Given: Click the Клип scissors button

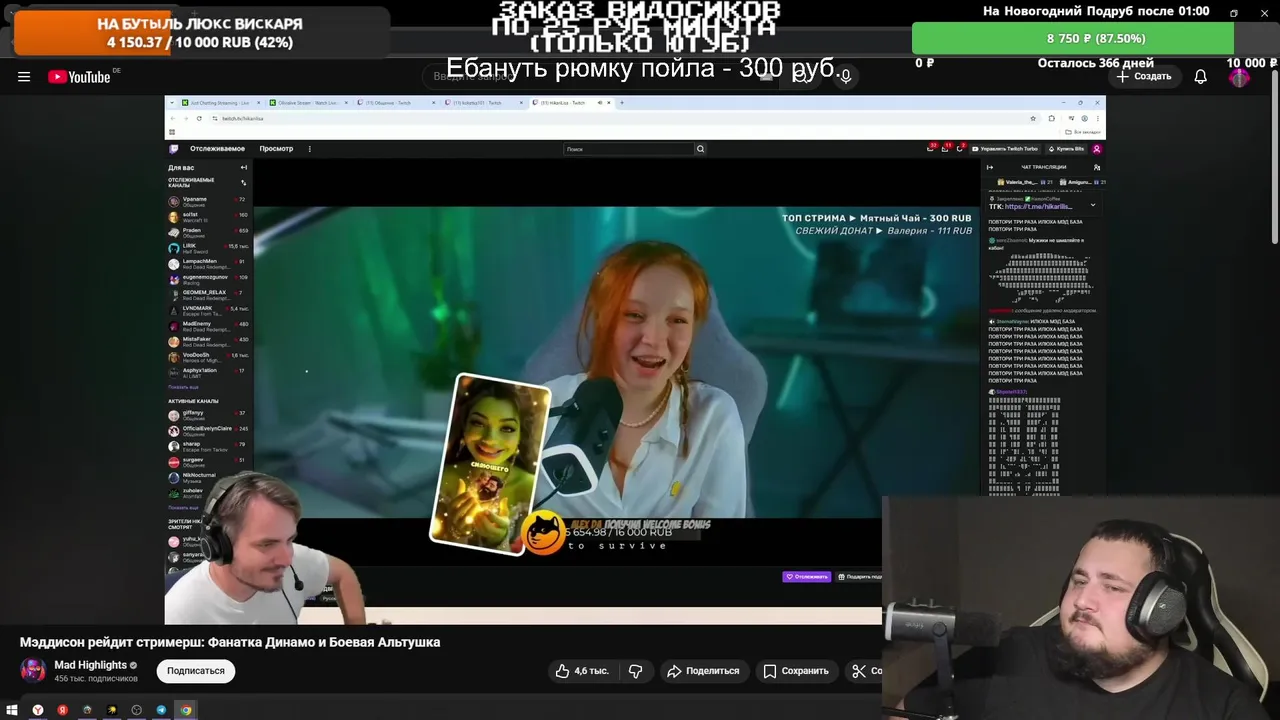Looking at the screenshot, I should pyautogui.click(x=866, y=671).
